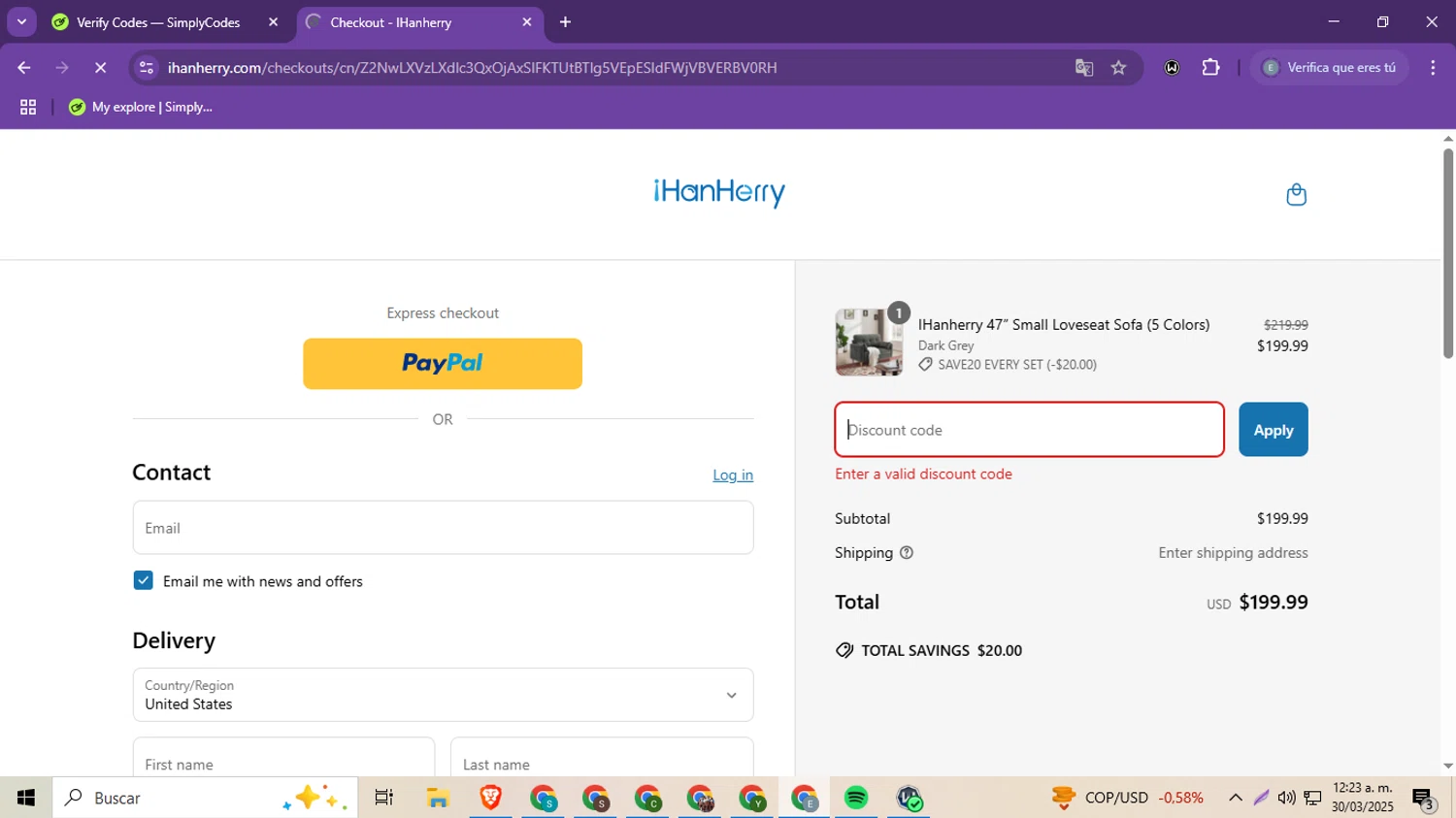Image resolution: width=1456 pixels, height=818 pixels.
Task: Stop loading the page in the browser toolbar
Action: pyautogui.click(x=100, y=68)
